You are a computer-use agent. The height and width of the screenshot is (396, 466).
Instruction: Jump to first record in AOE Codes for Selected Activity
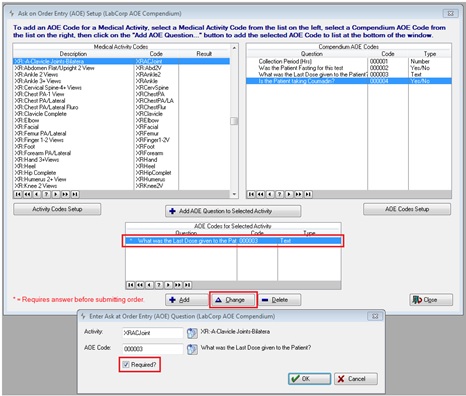(130, 285)
